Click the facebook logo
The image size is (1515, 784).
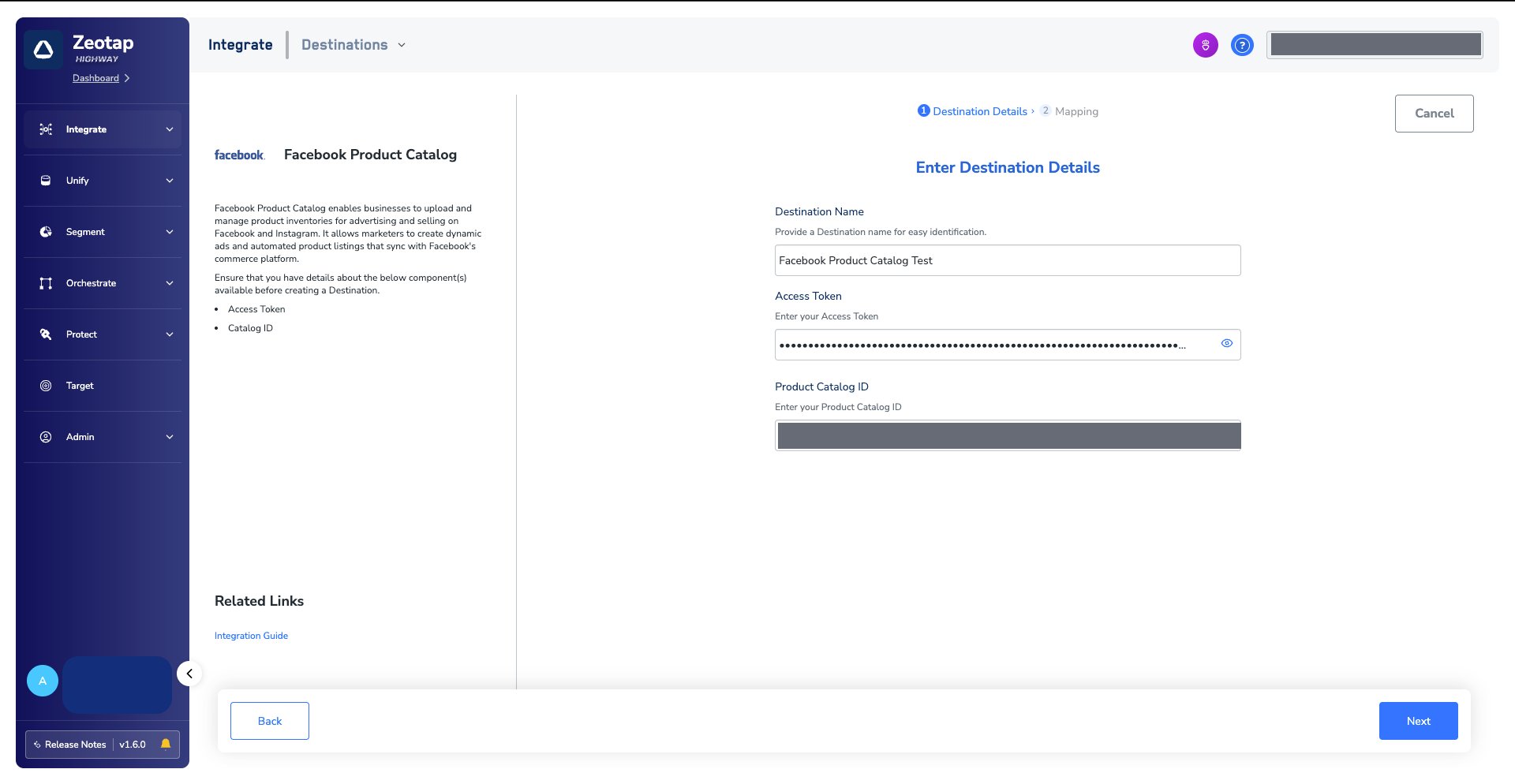pos(239,155)
